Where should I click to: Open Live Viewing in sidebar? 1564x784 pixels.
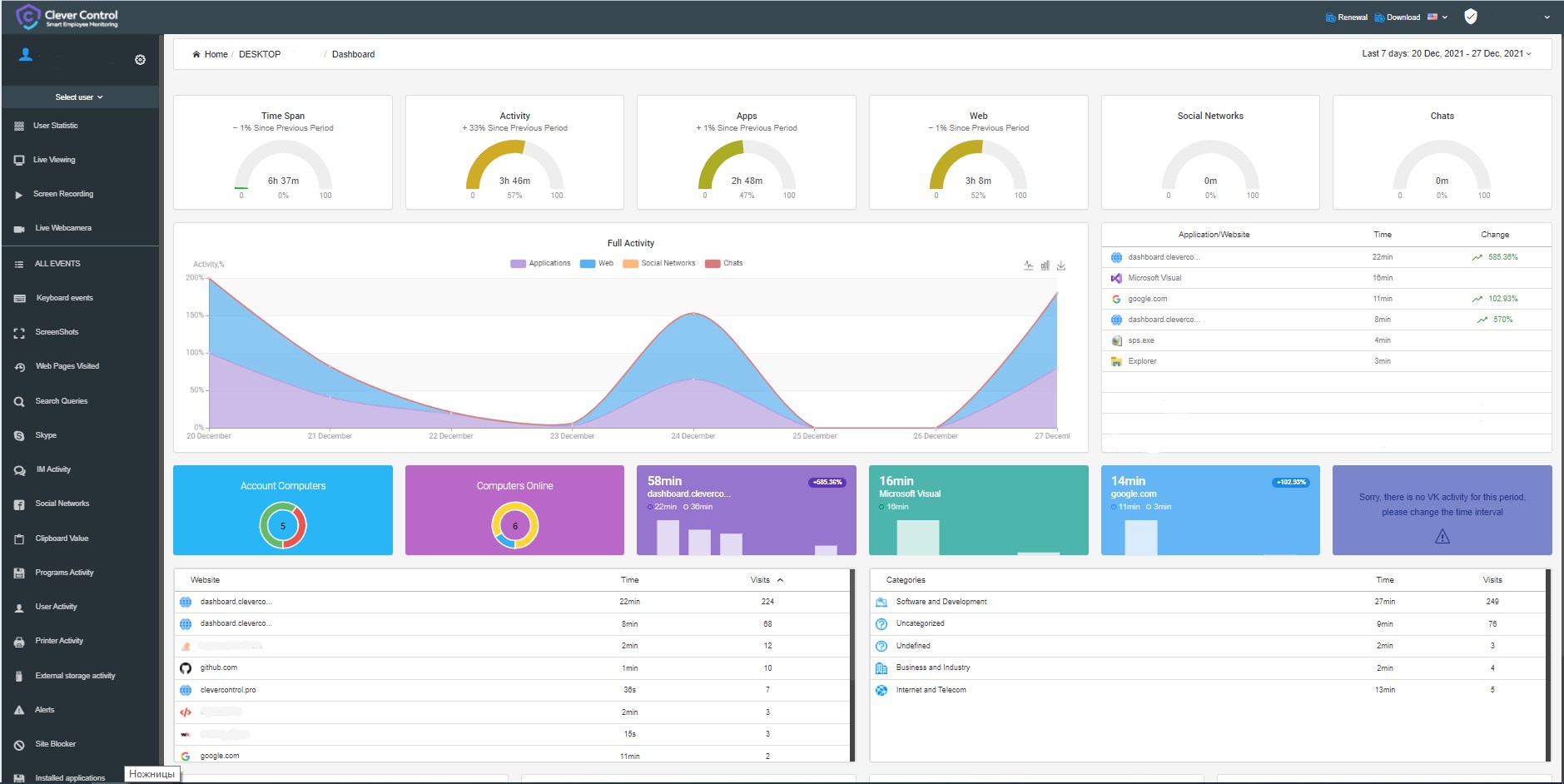pyautogui.click(x=55, y=160)
